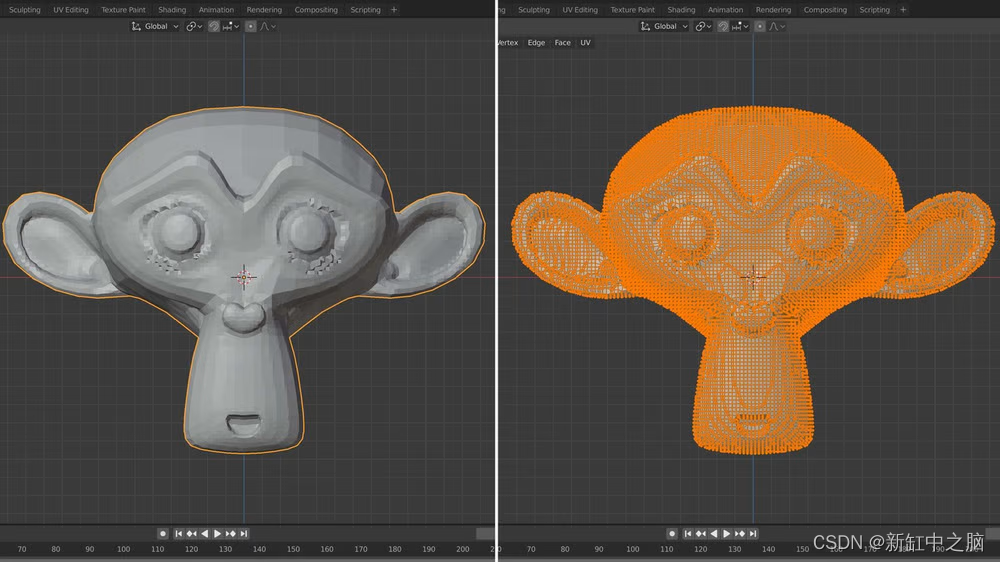
Task: Open proportional falloff dropdown in right window
Action: click(777, 26)
